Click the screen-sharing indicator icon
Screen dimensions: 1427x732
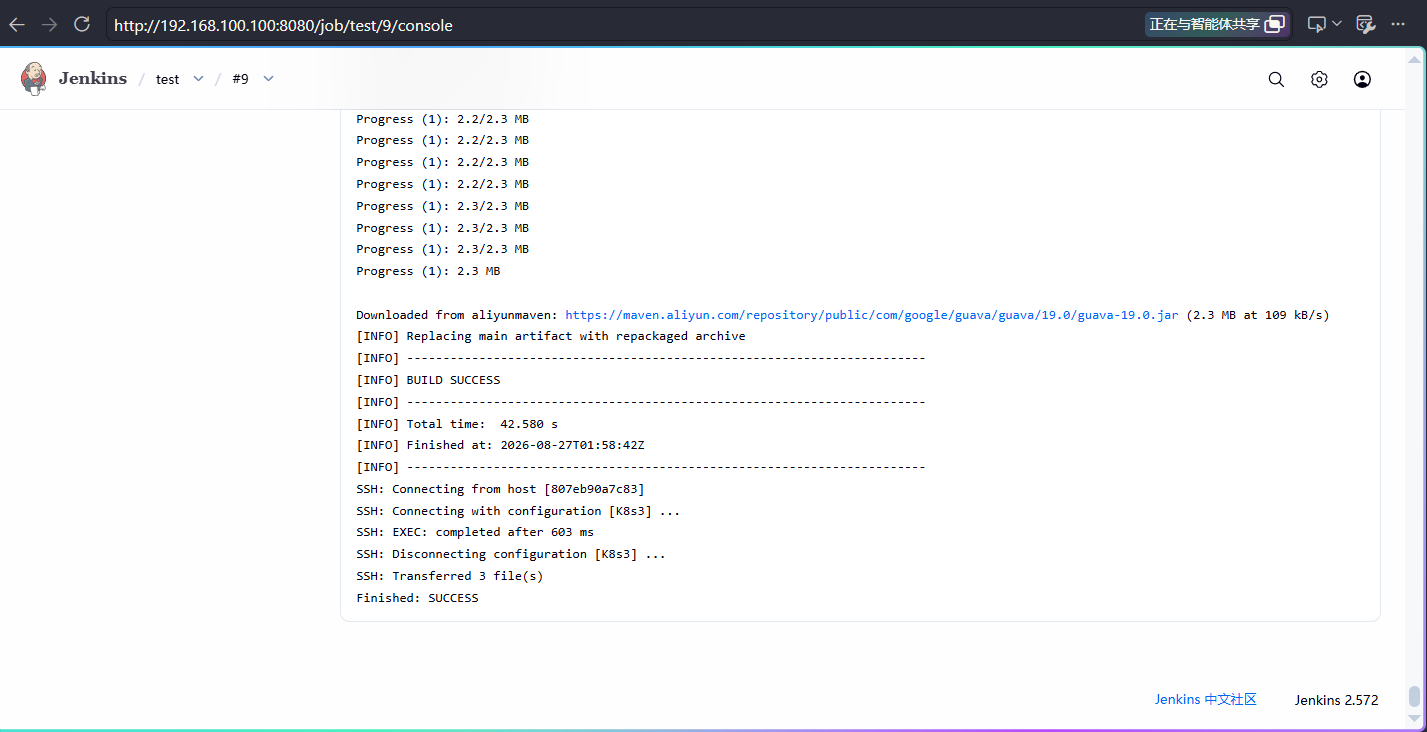coord(1274,24)
